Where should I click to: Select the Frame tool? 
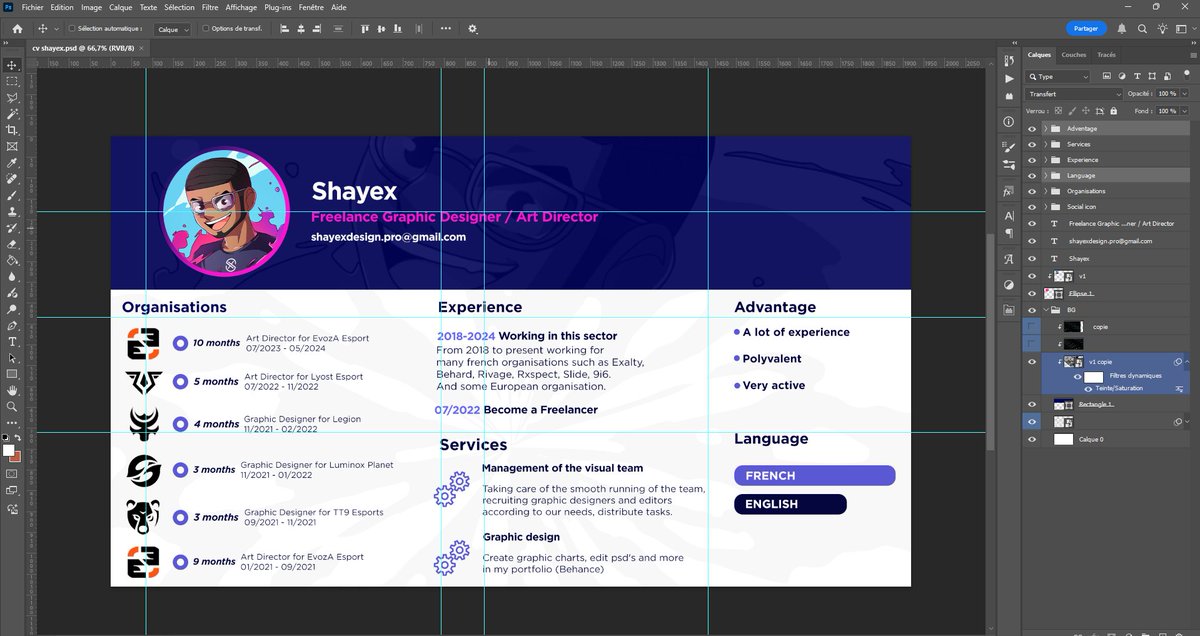click(x=12, y=146)
